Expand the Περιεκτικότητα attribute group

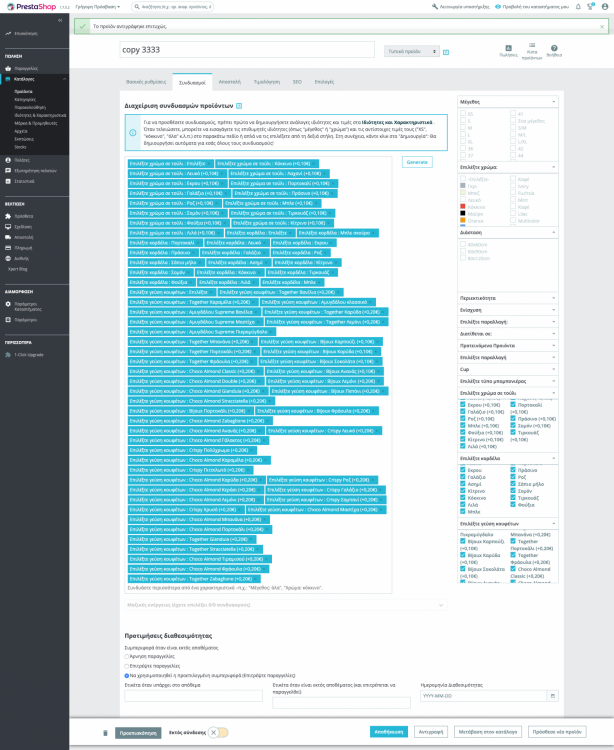pos(508,298)
